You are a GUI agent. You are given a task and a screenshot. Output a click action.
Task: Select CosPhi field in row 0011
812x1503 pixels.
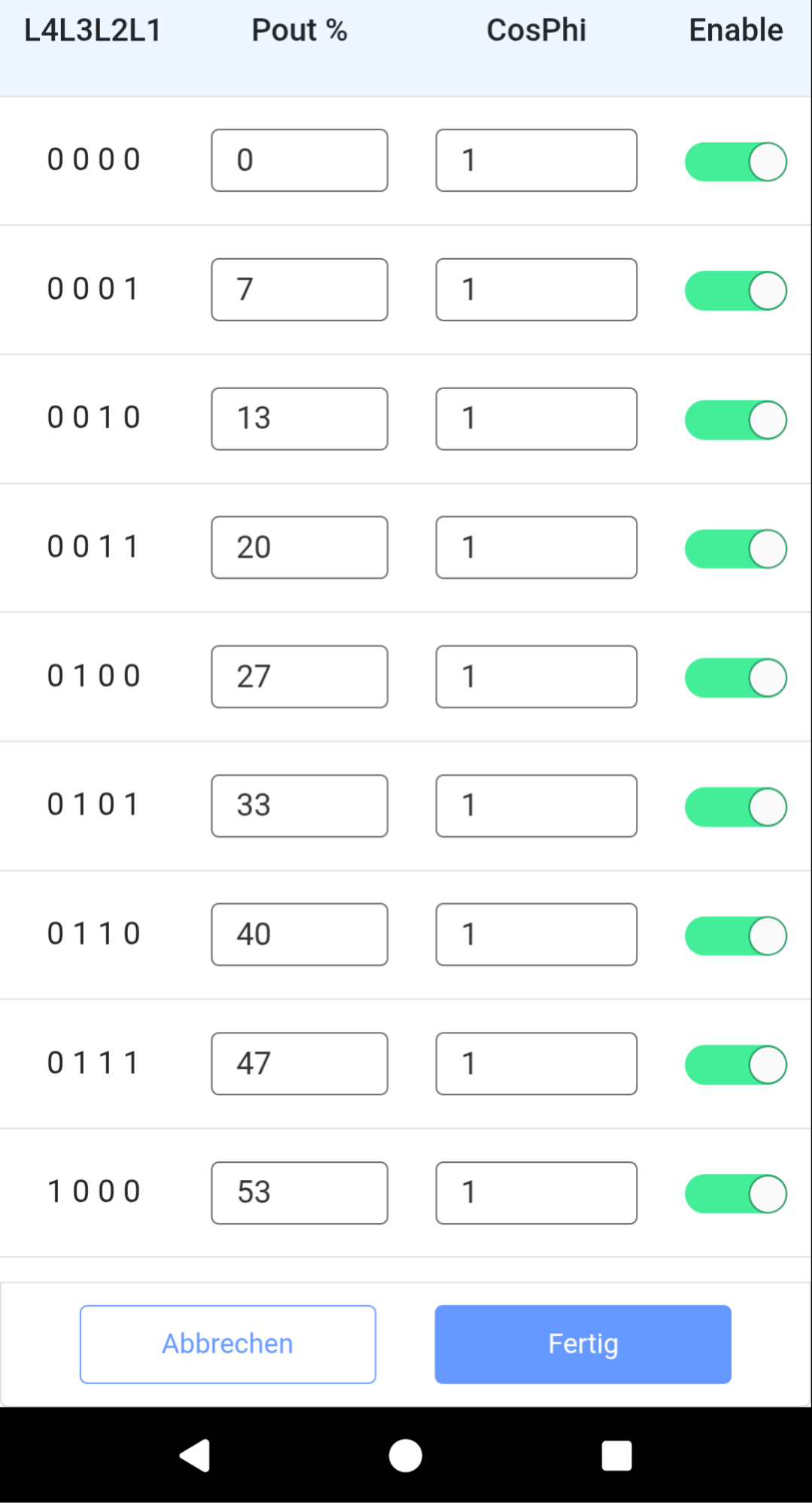point(536,547)
